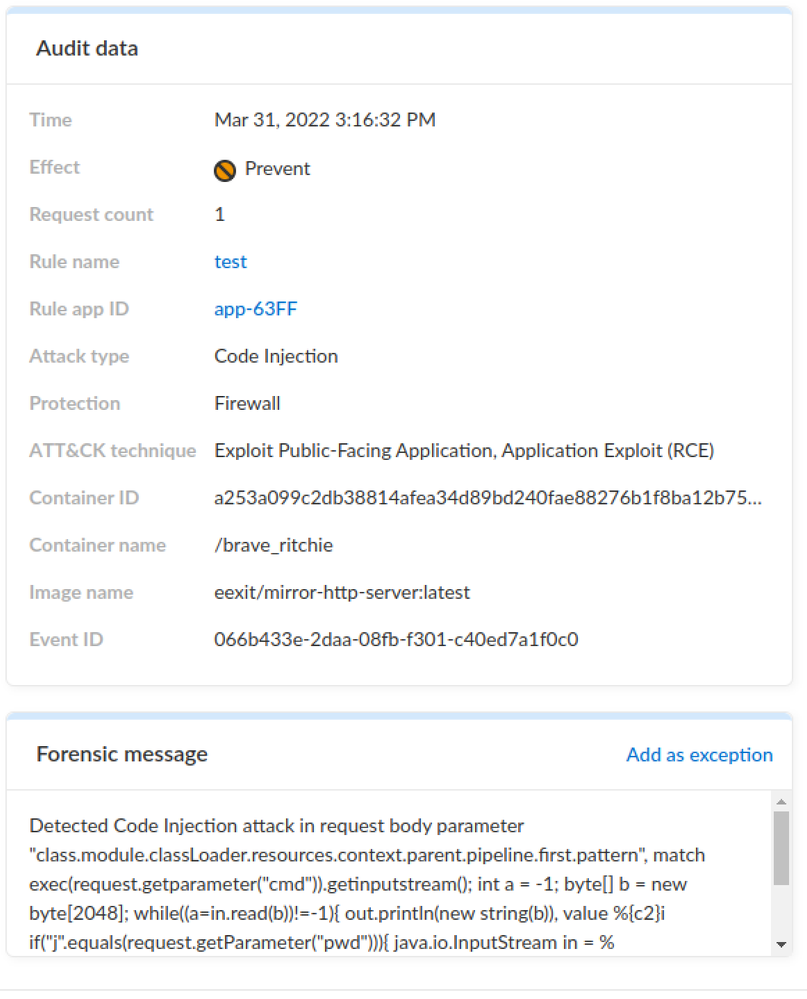The height and width of the screenshot is (999, 807).
Task: Click the container name /brave_ritchie
Action: 273,545
